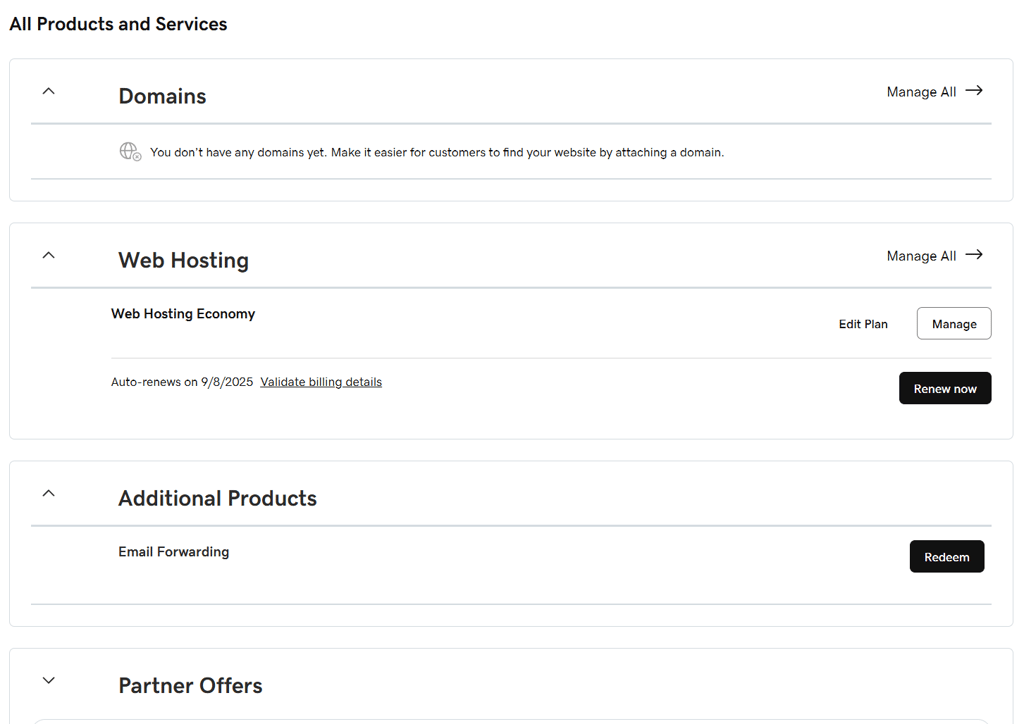Click the Auto-renews on 9/8/2025 text

tap(182, 382)
